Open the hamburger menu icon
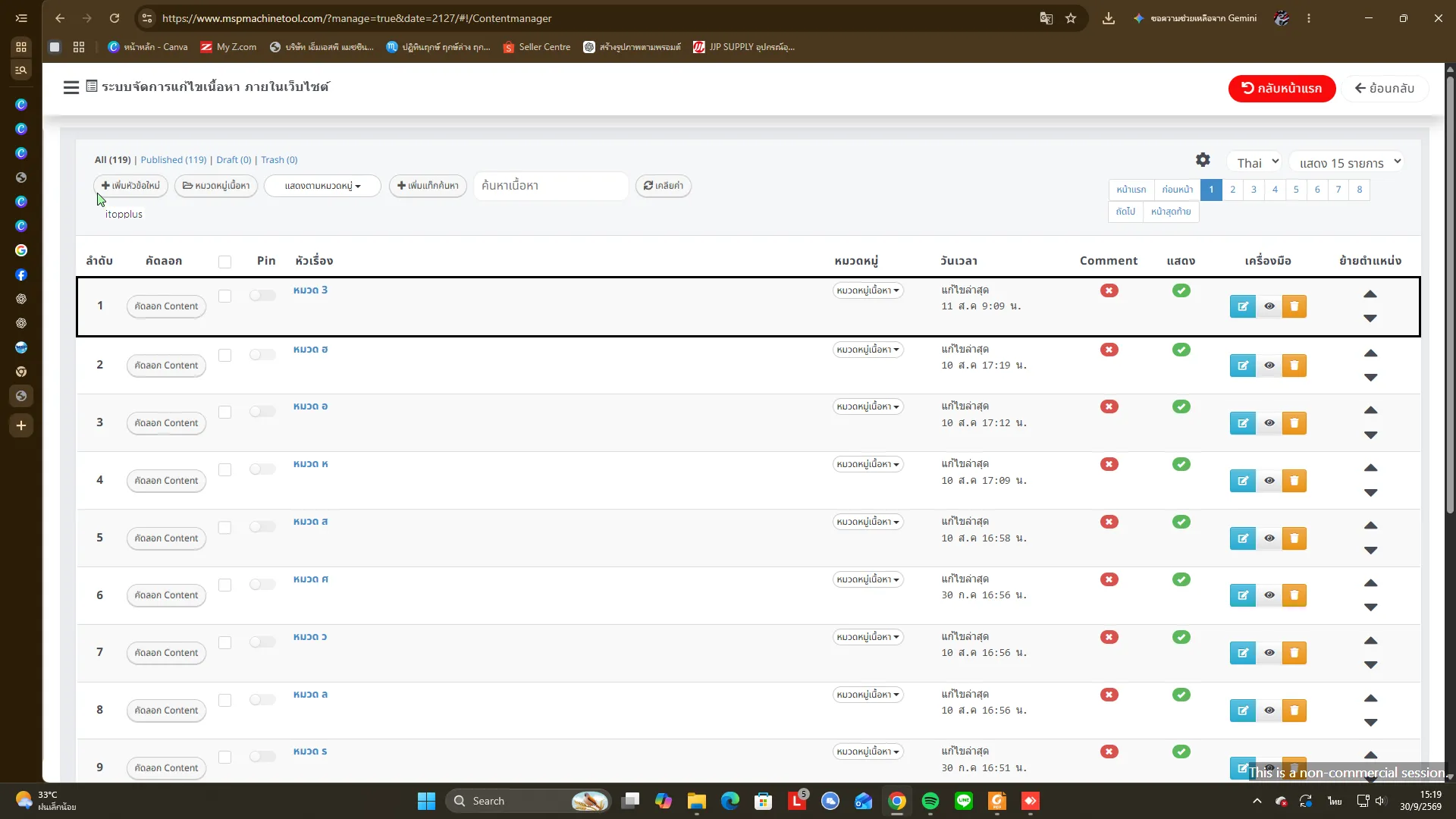1456x819 pixels. coord(71,87)
